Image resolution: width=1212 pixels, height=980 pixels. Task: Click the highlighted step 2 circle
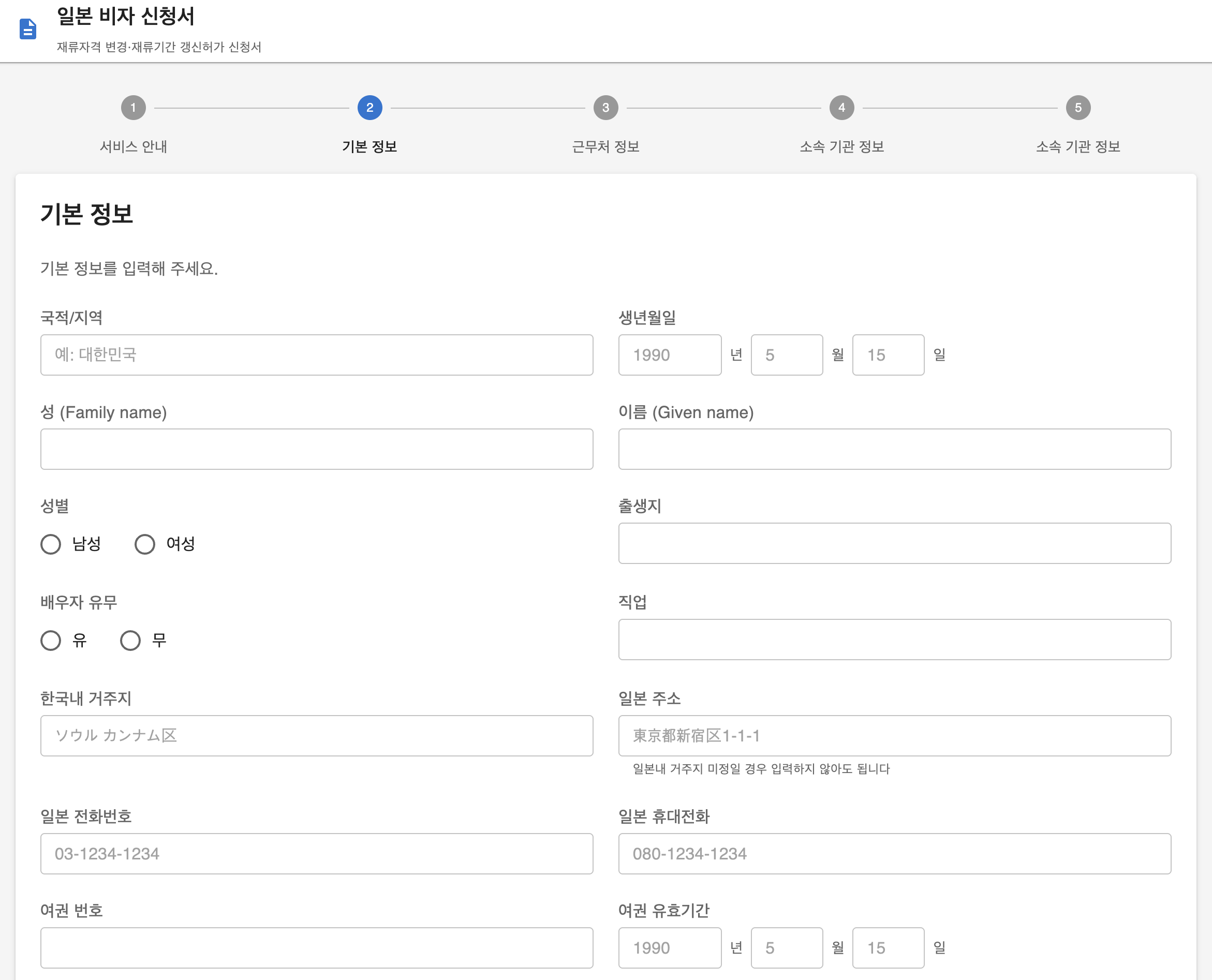pos(369,107)
